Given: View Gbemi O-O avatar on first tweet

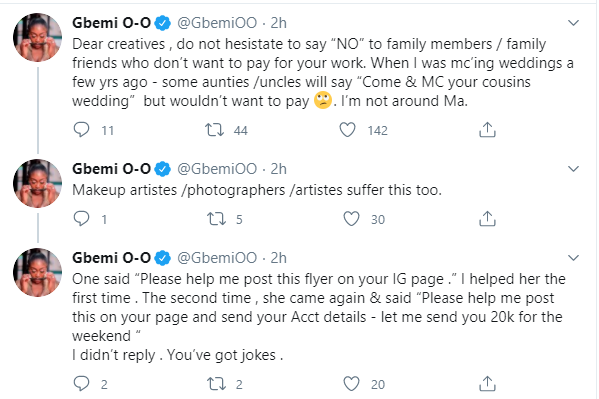Looking at the screenshot, I should click(x=37, y=37).
